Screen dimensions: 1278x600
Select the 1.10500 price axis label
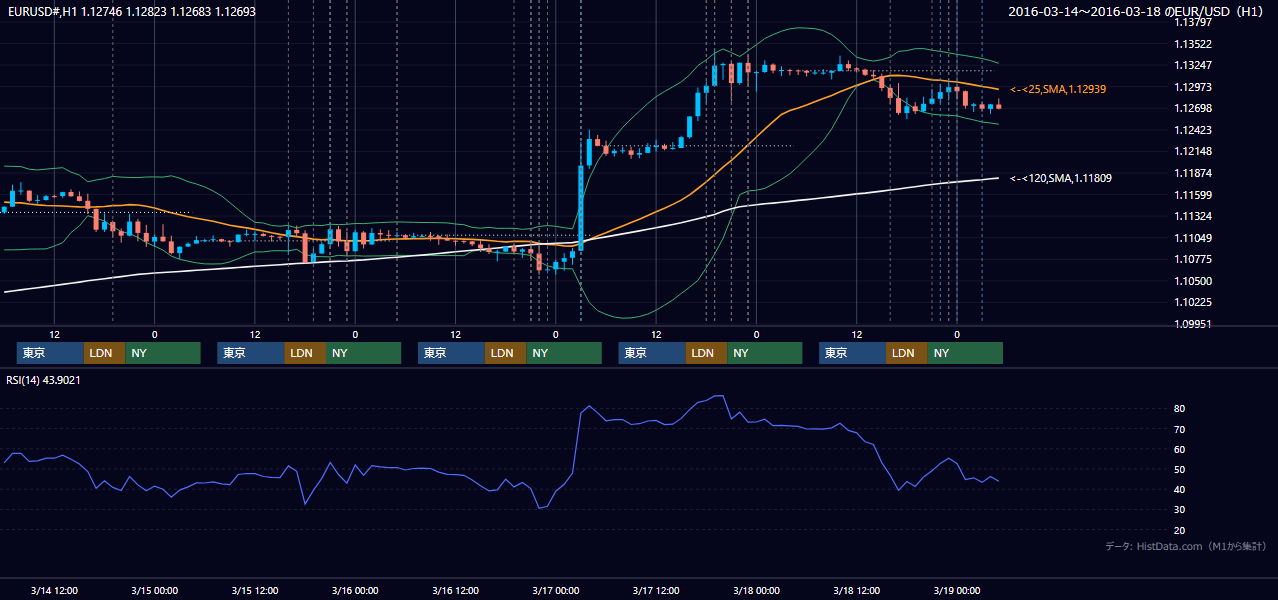pyautogui.click(x=1193, y=281)
